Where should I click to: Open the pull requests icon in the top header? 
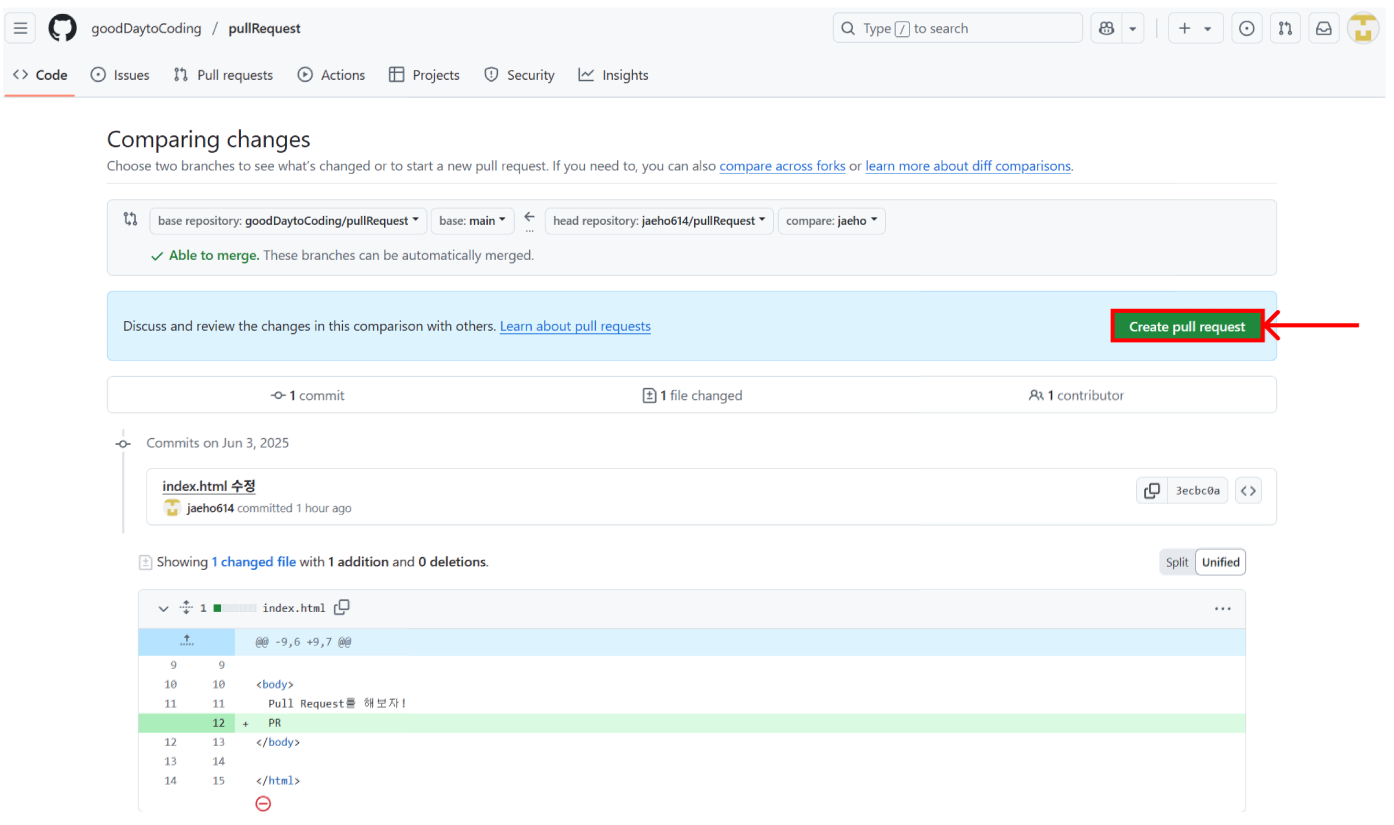click(x=1285, y=28)
